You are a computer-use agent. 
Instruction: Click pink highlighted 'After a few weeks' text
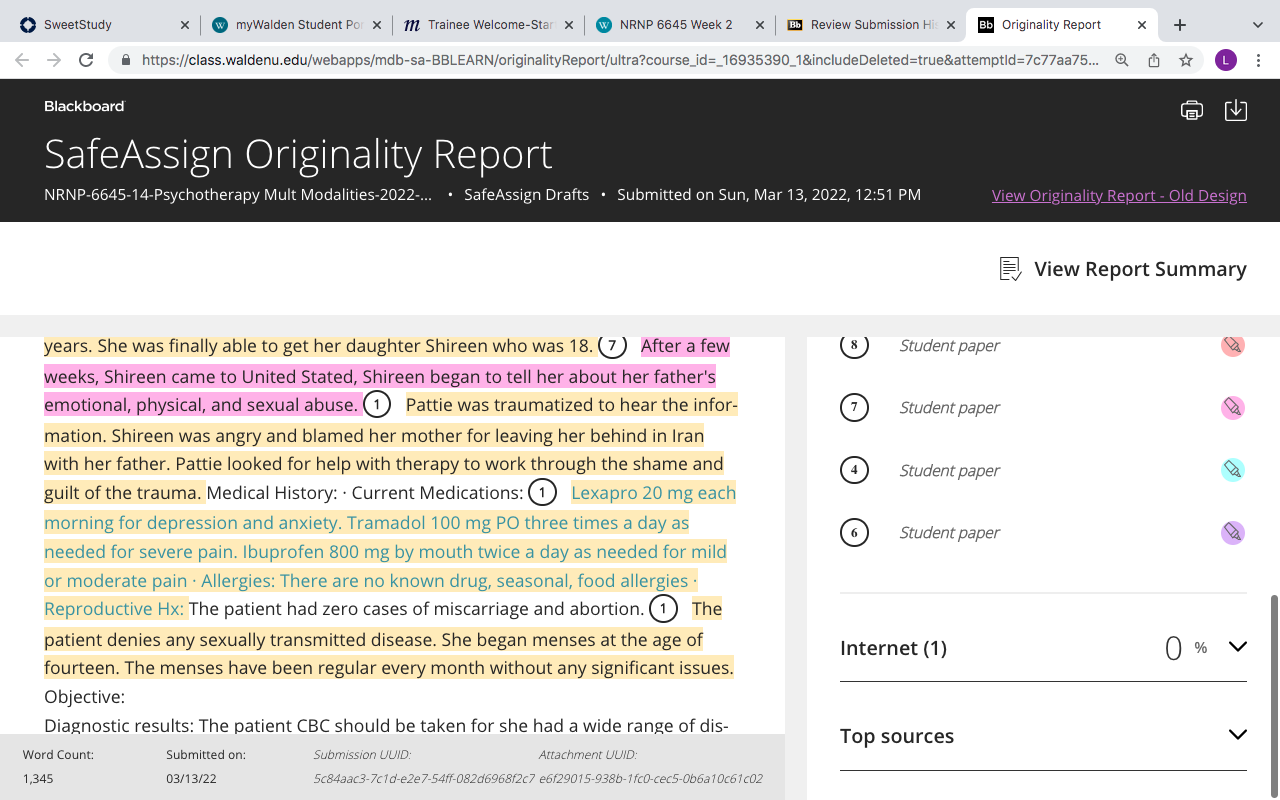(685, 346)
